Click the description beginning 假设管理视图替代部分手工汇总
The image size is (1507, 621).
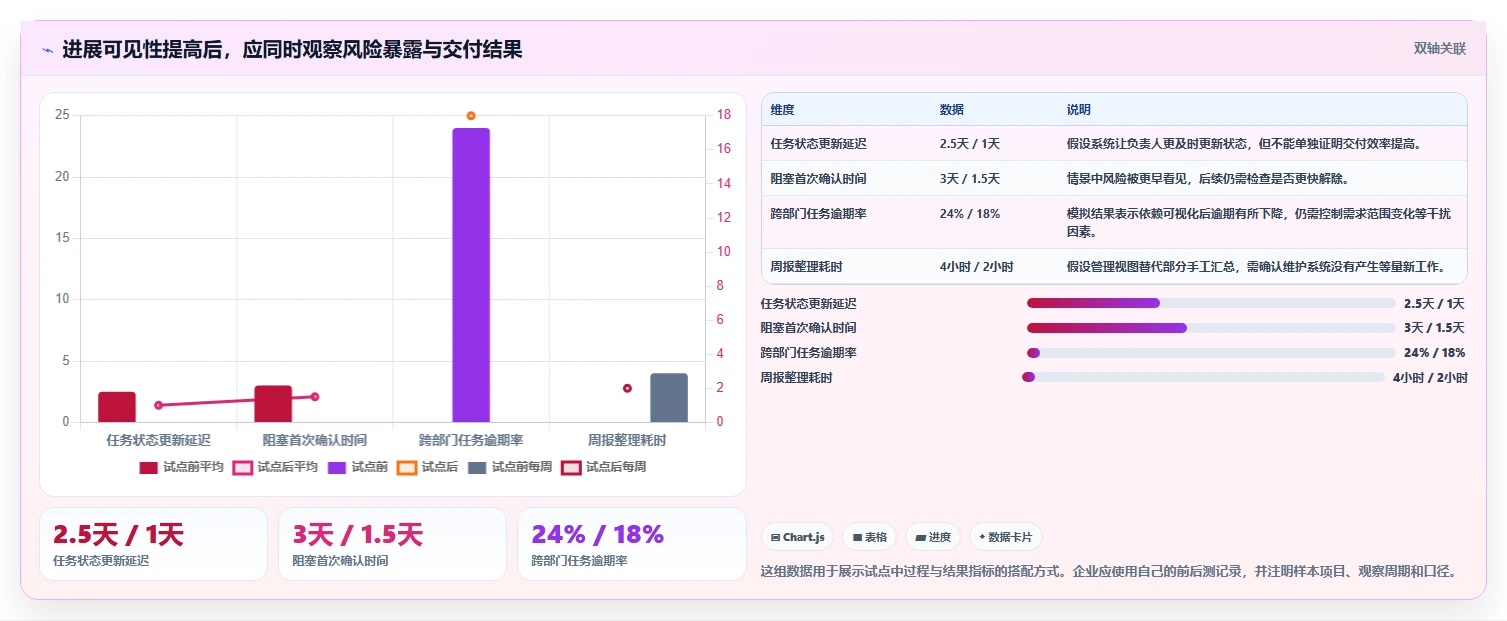click(1256, 267)
